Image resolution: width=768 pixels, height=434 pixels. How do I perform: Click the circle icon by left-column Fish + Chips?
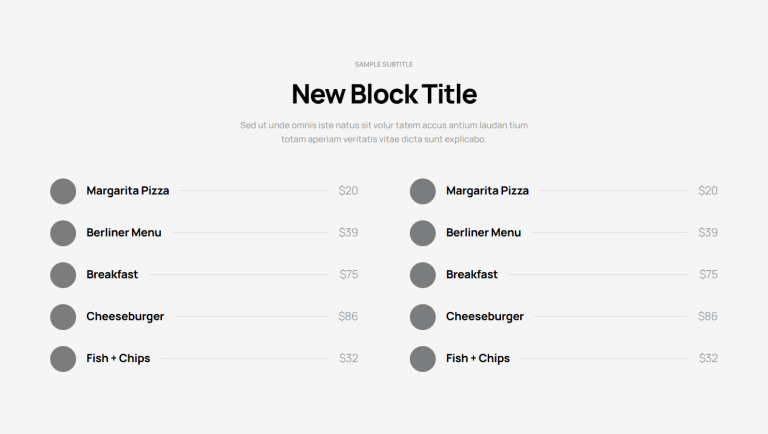tap(63, 359)
